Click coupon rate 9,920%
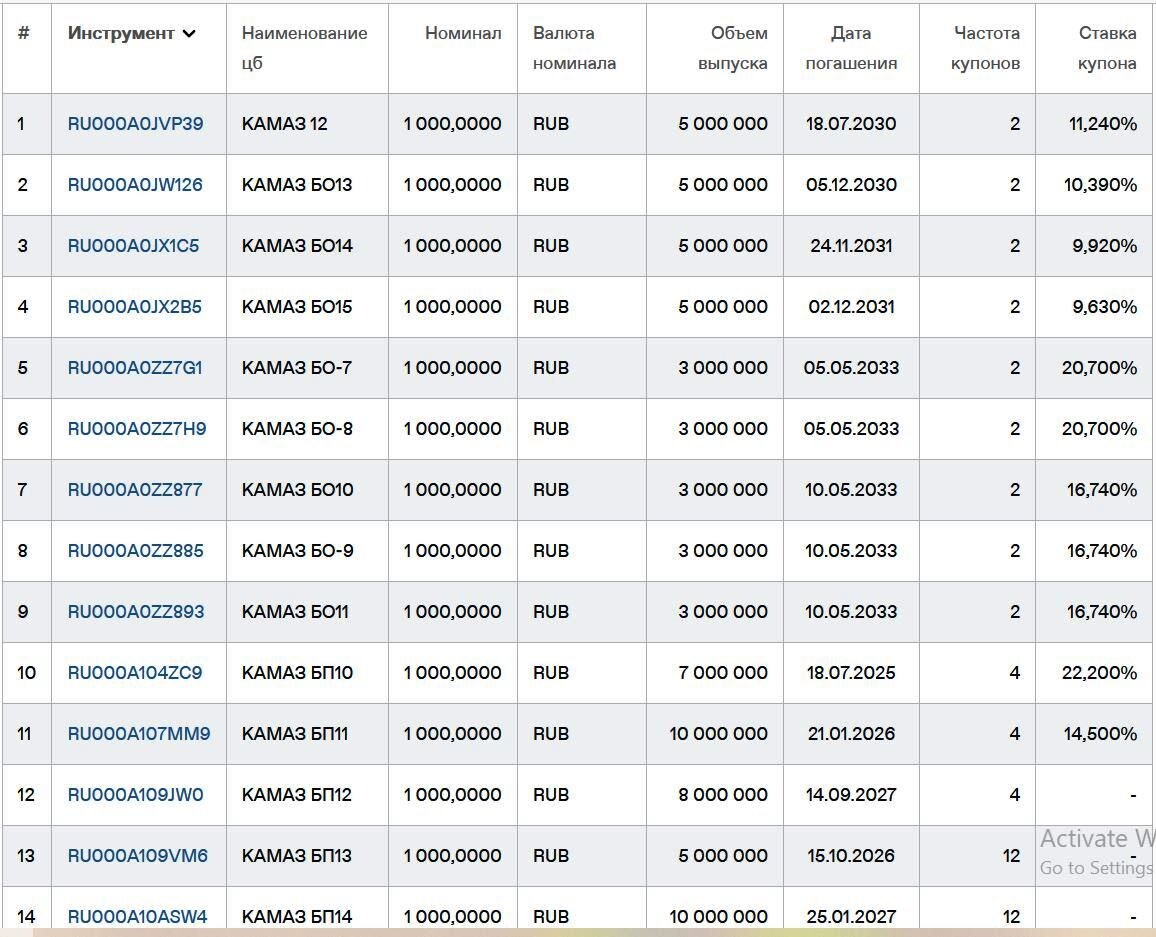 pyautogui.click(x=1104, y=245)
